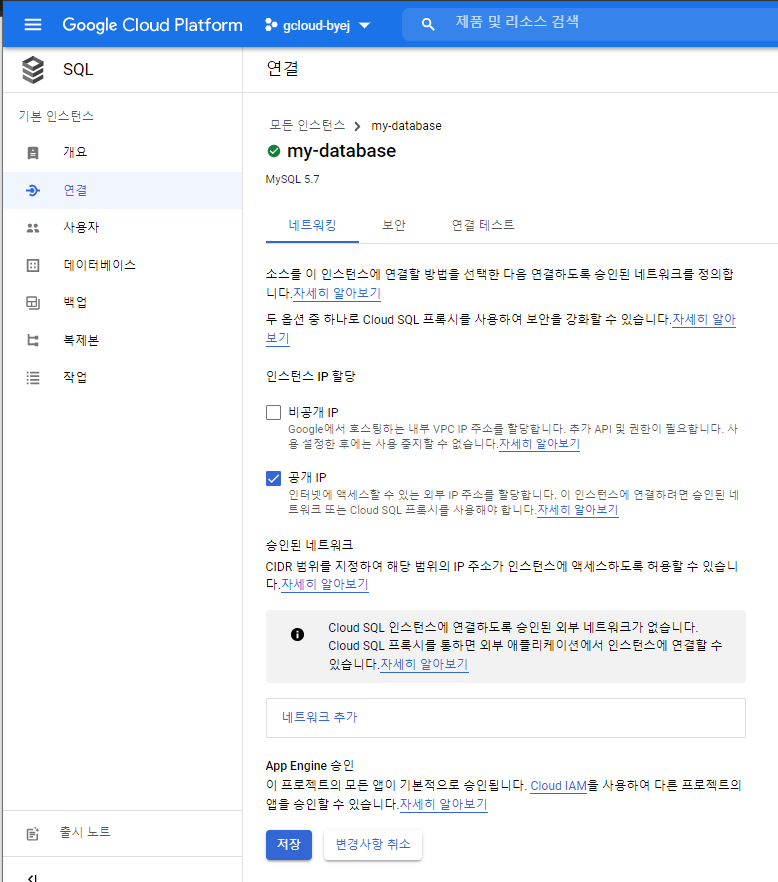
Task: Open the gcloud-byej project selector dropdown
Action: point(318,25)
